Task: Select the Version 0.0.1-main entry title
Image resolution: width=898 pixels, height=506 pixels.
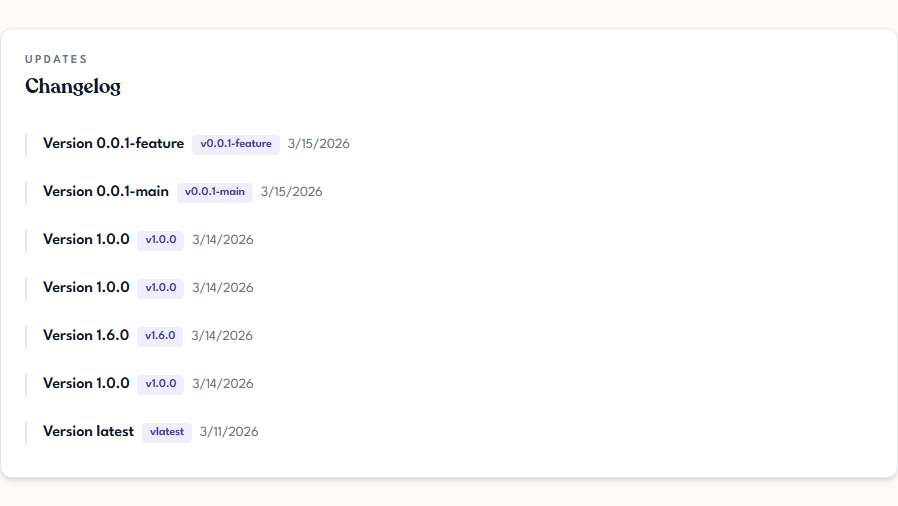Action: coord(106,192)
